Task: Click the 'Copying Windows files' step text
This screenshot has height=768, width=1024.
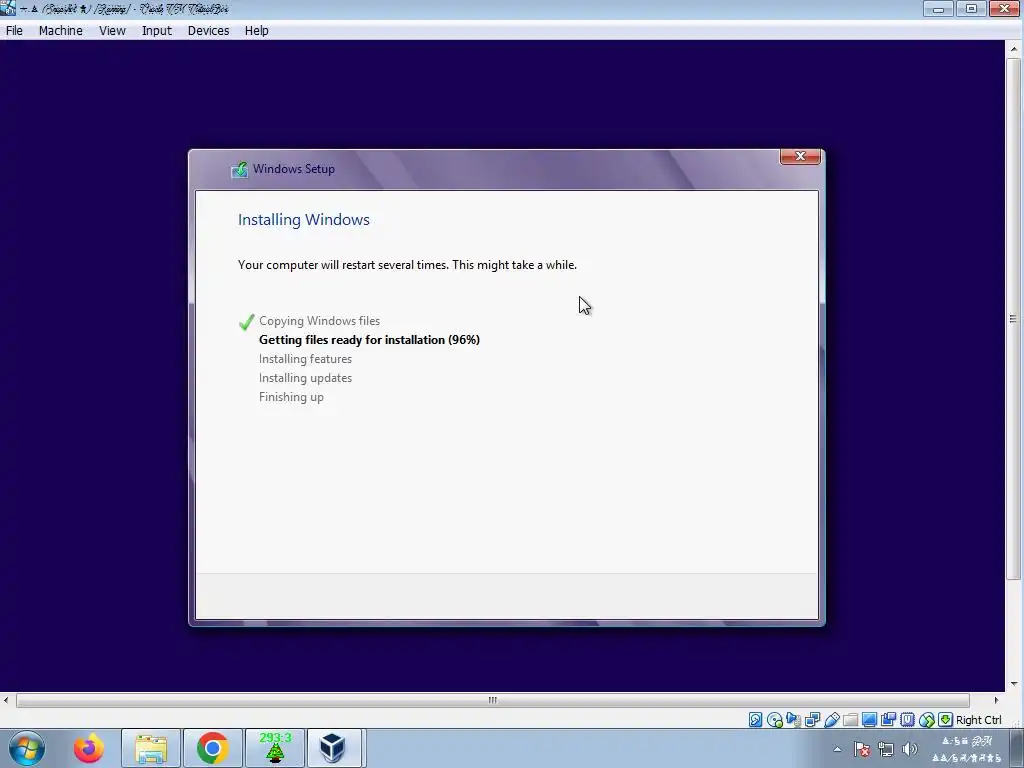Action: (319, 321)
